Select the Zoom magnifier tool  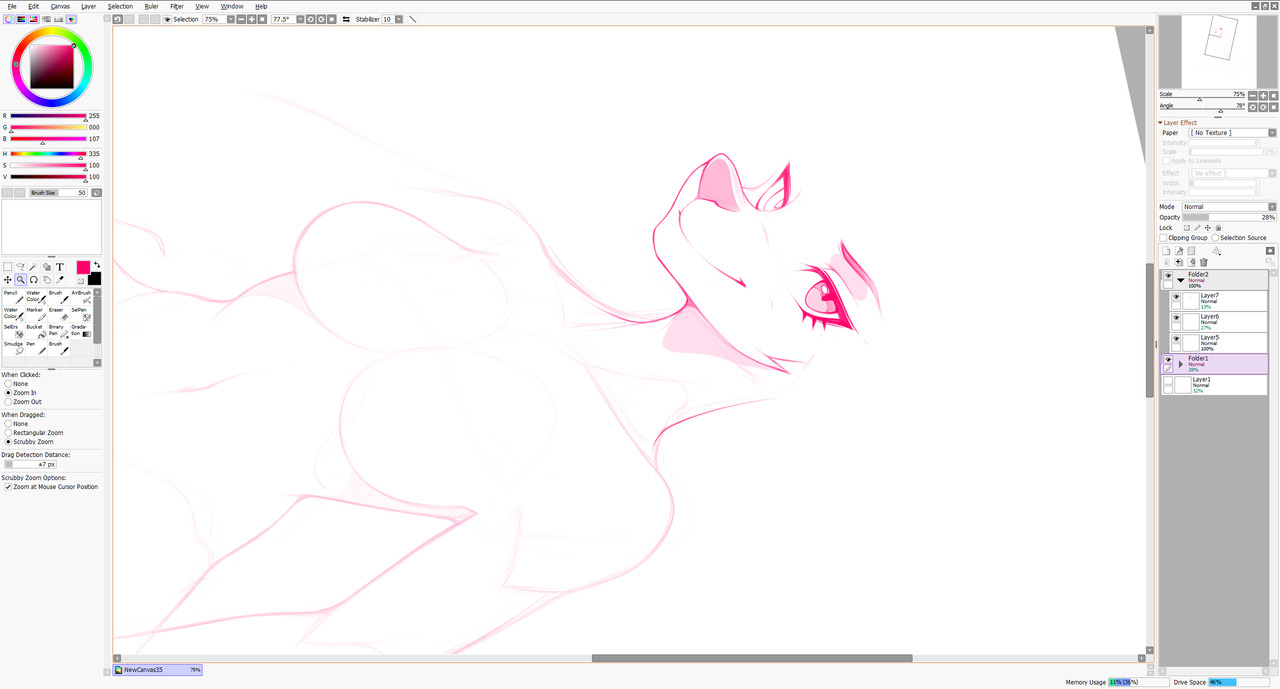click(x=20, y=280)
